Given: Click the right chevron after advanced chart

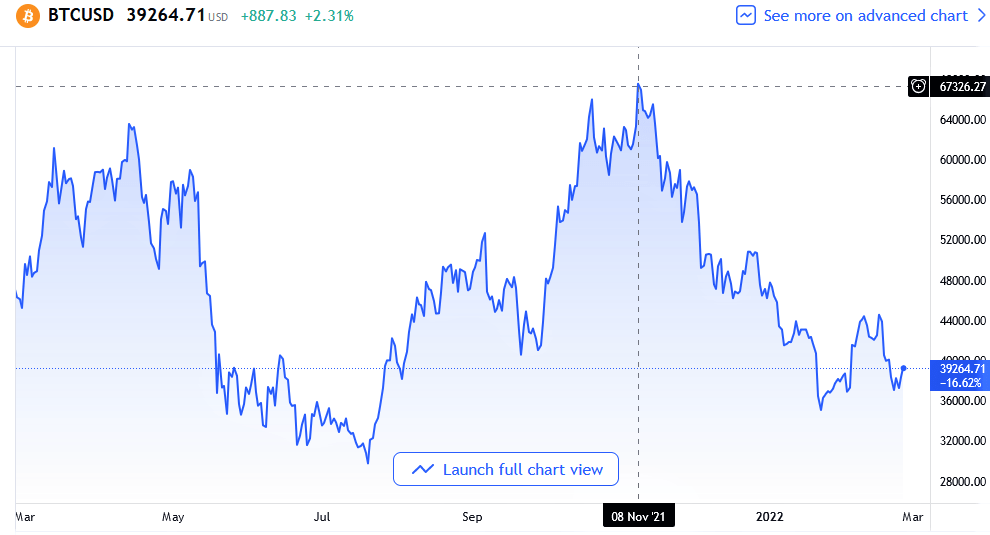Looking at the screenshot, I should 981,16.
